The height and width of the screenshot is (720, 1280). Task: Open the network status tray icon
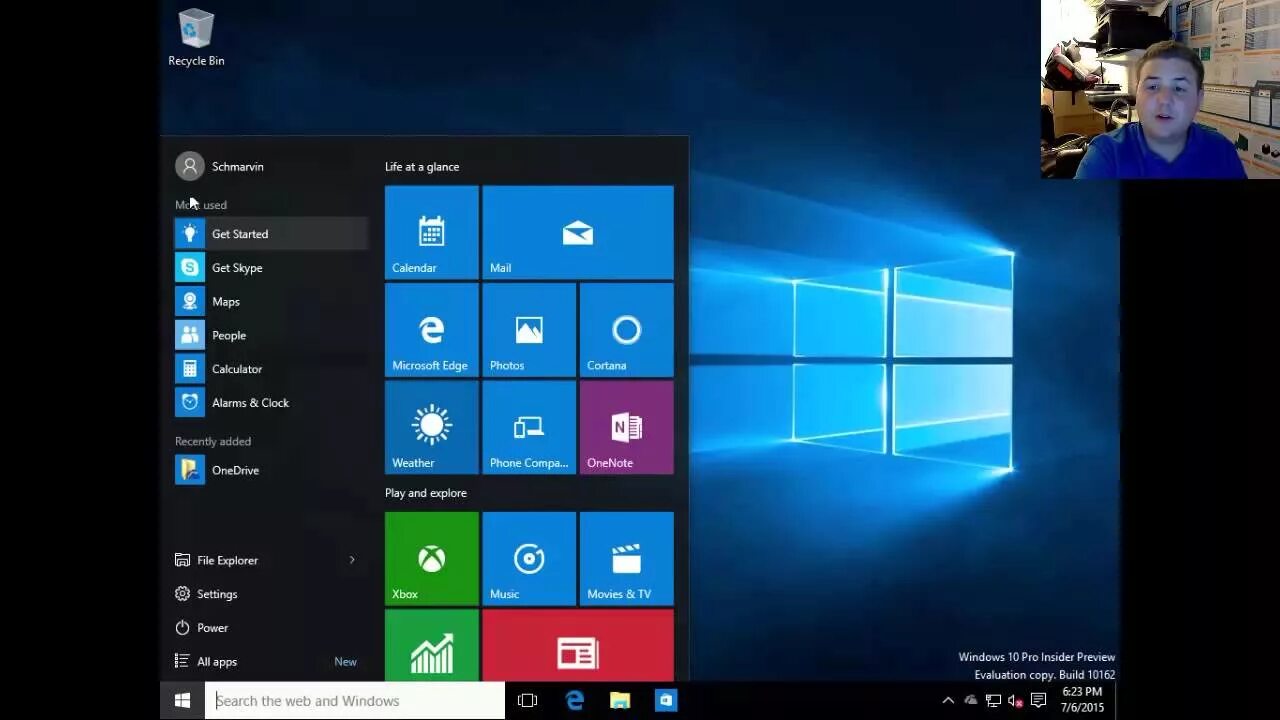point(993,701)
